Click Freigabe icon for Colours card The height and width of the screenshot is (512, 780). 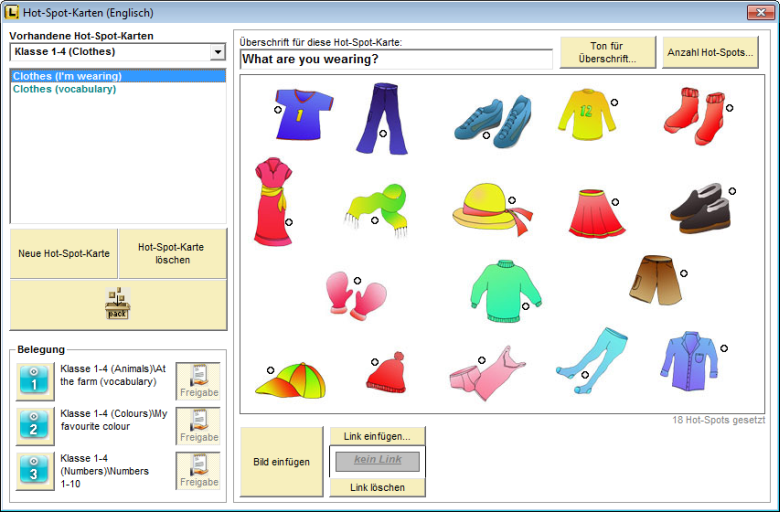[198, 426]
